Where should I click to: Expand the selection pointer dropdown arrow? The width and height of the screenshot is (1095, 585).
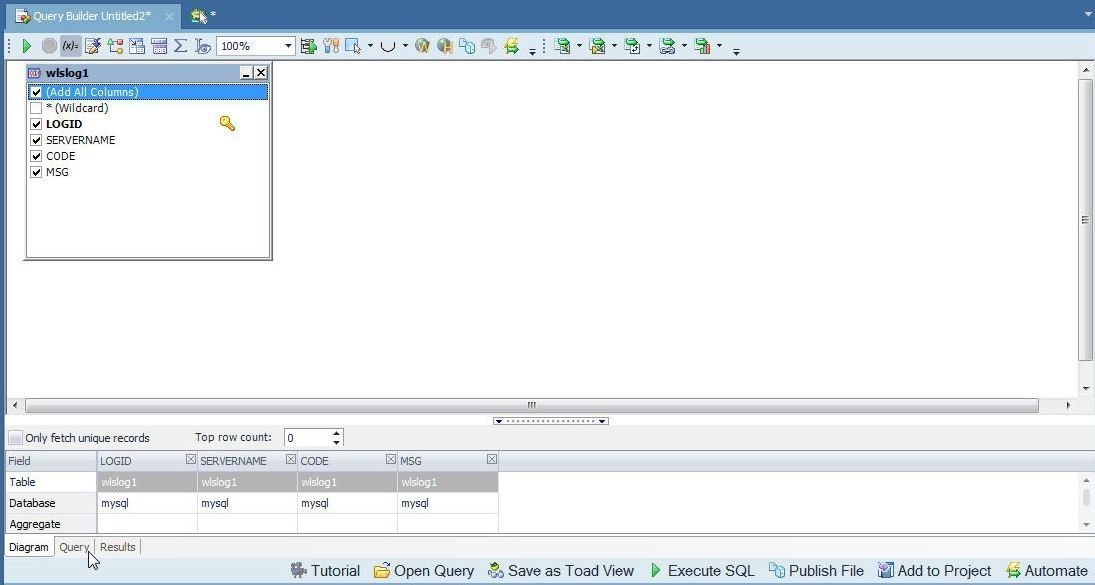click(370, 46)
